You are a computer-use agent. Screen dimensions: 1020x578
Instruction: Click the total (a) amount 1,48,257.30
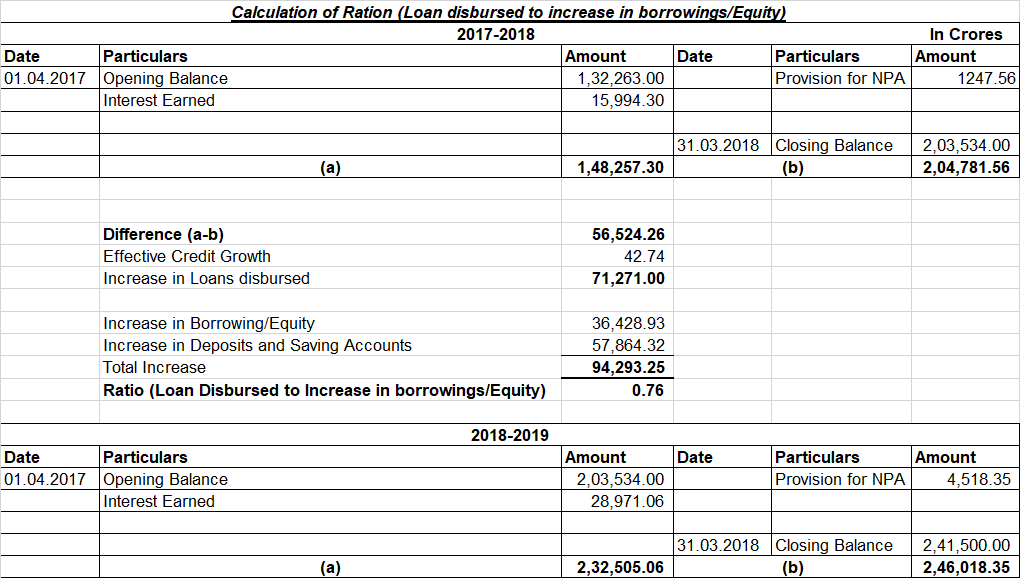[x=620, y=168]
